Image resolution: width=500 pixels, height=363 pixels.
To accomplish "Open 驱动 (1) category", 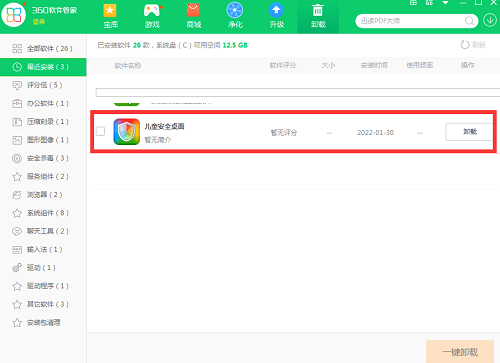I will pos(43,268).
